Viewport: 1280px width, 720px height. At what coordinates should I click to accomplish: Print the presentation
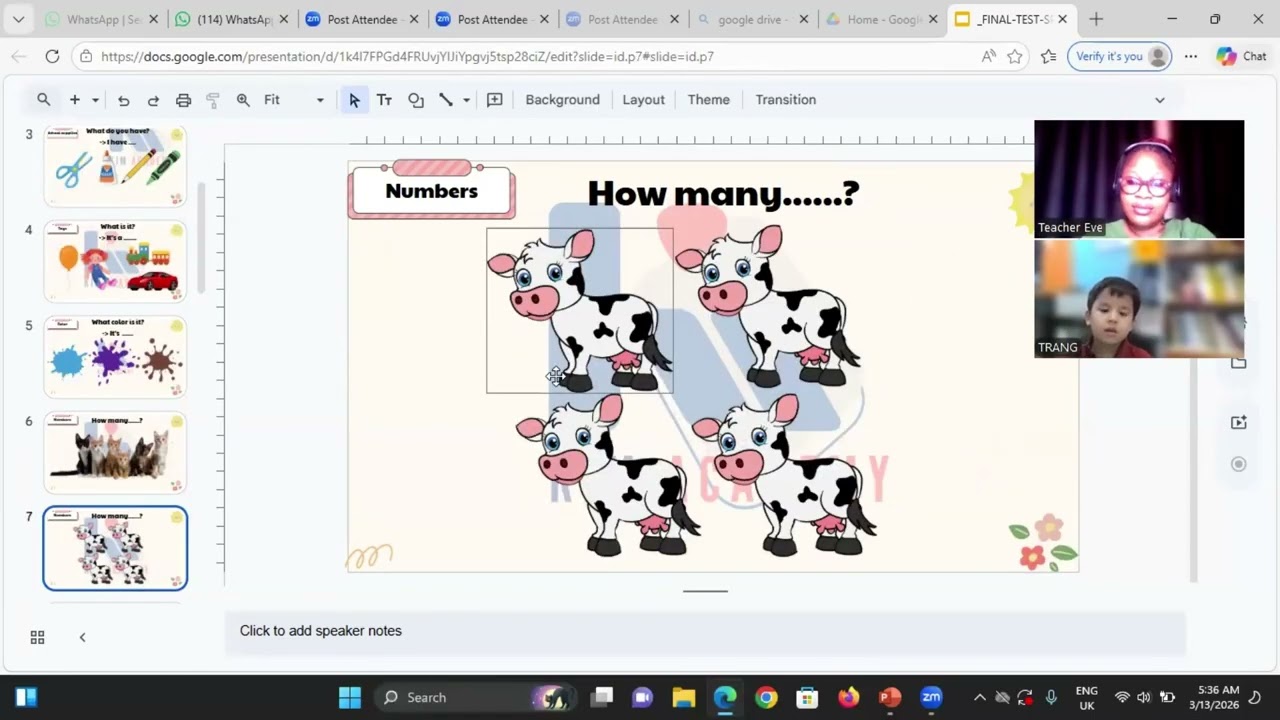183,100
